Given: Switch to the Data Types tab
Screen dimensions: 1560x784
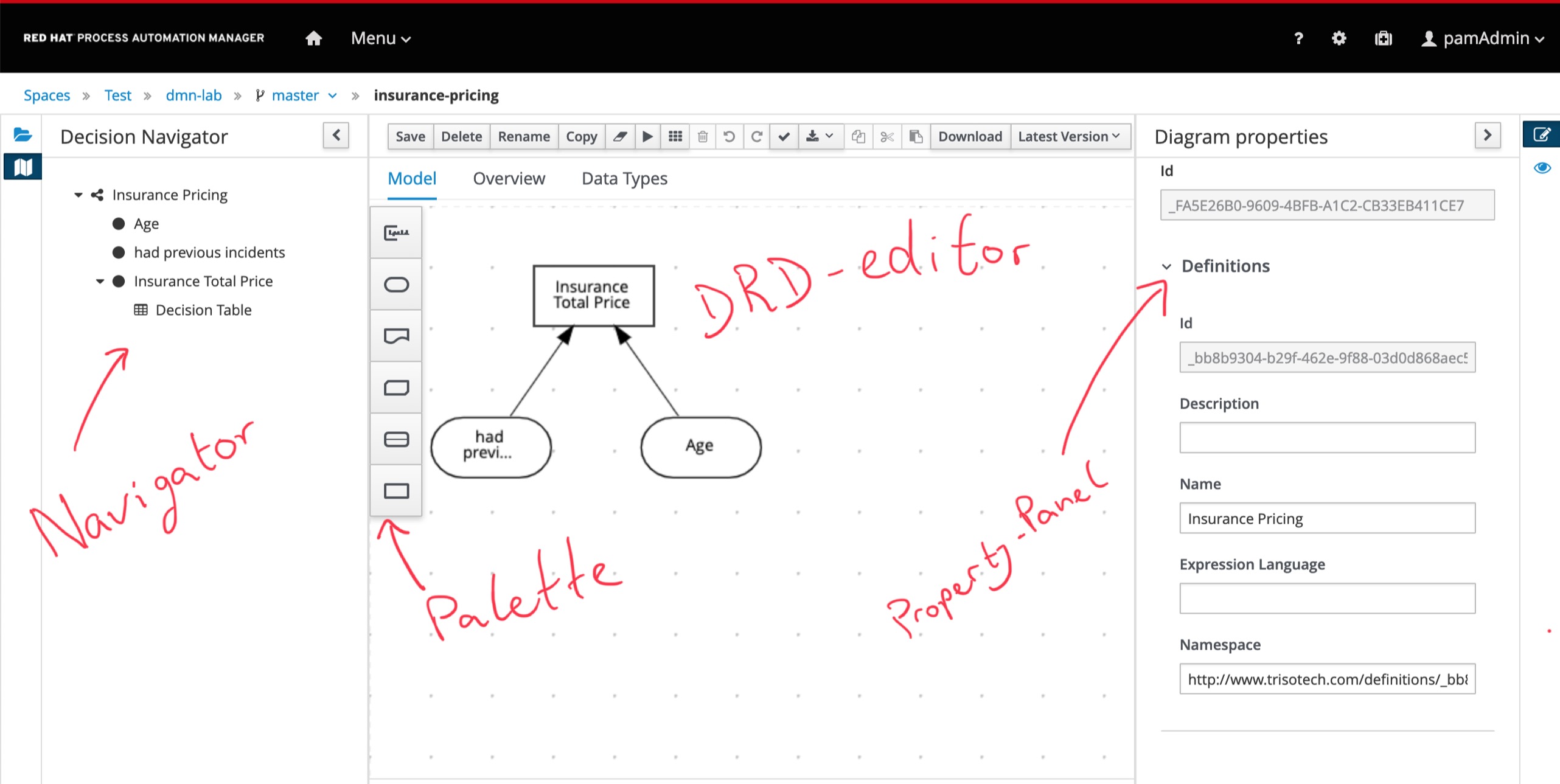Looking at the screenshot, I should point(625,179).
